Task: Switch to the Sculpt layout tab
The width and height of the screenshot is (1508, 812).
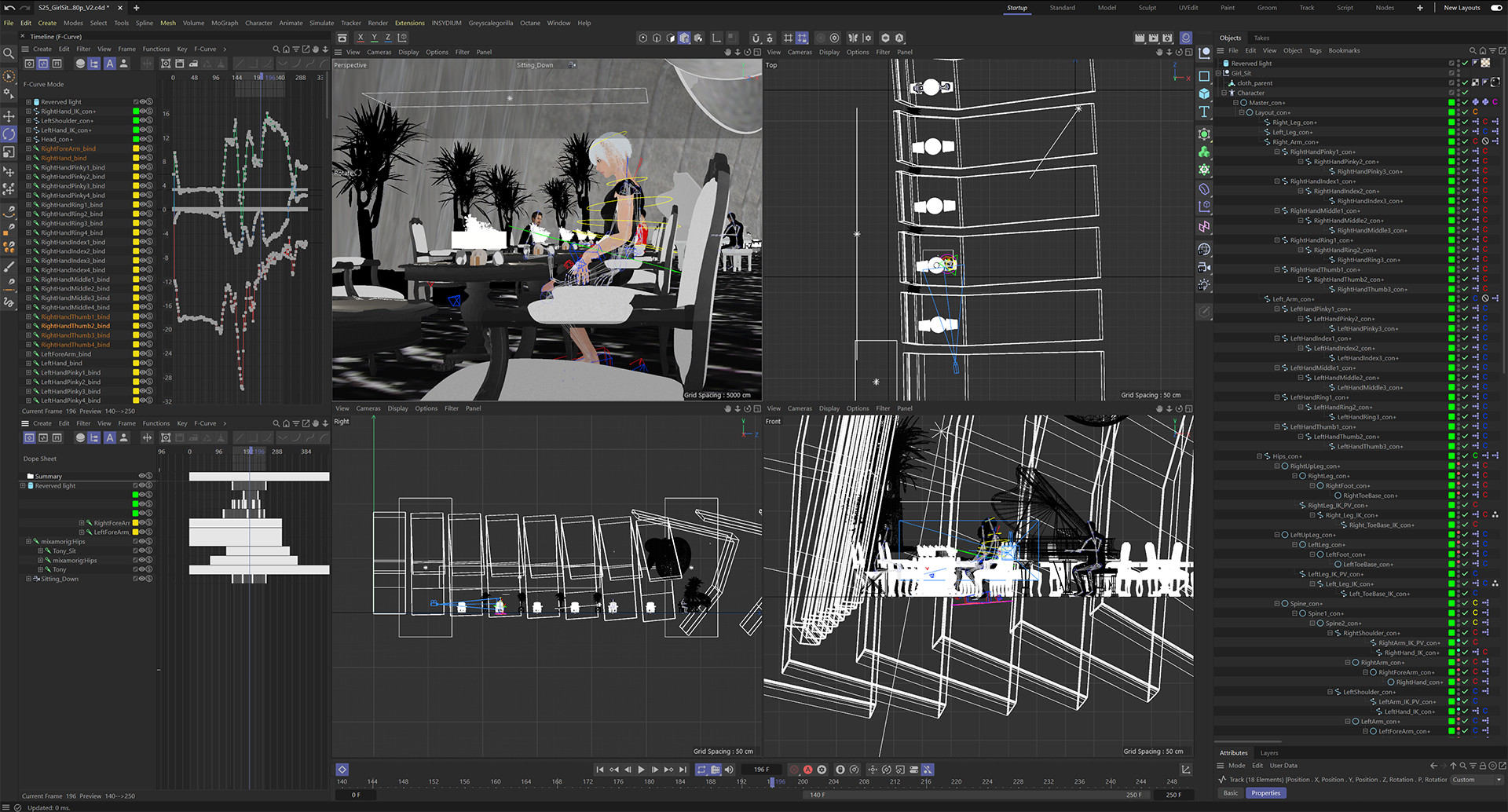Action: (1147, 8)
